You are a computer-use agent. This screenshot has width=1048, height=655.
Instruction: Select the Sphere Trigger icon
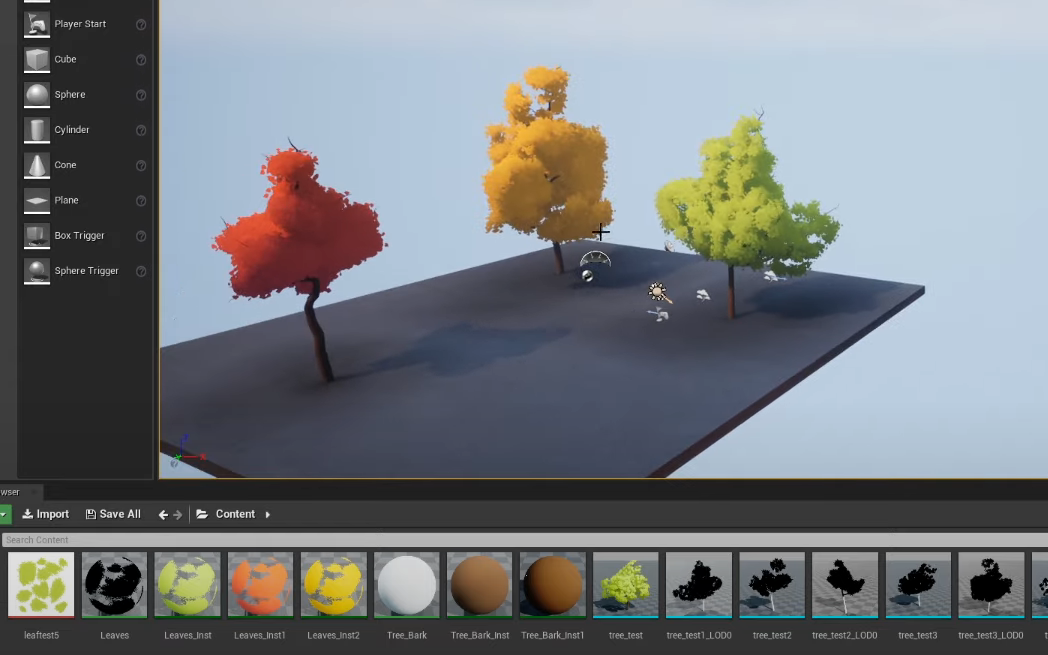[x=37, y=270]
